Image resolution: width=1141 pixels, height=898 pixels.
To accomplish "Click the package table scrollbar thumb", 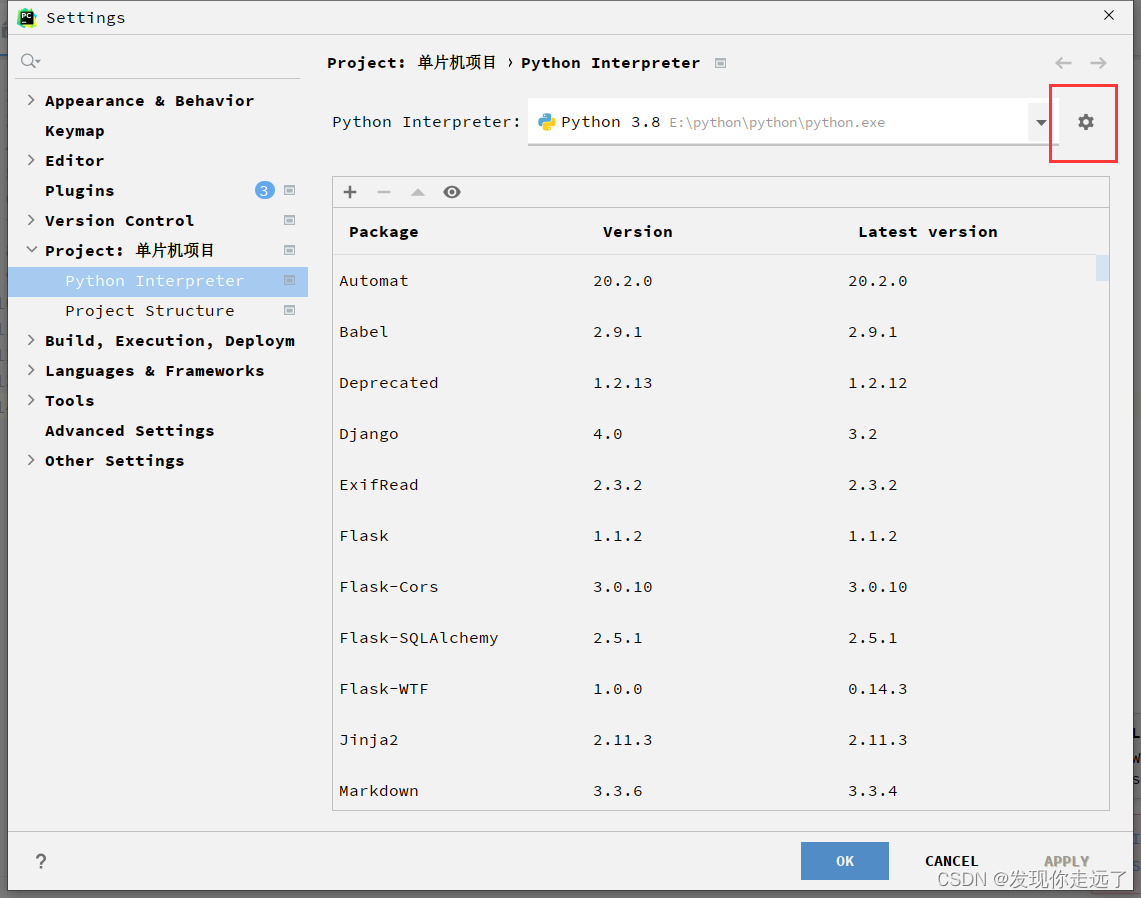I will [1102, 268].
